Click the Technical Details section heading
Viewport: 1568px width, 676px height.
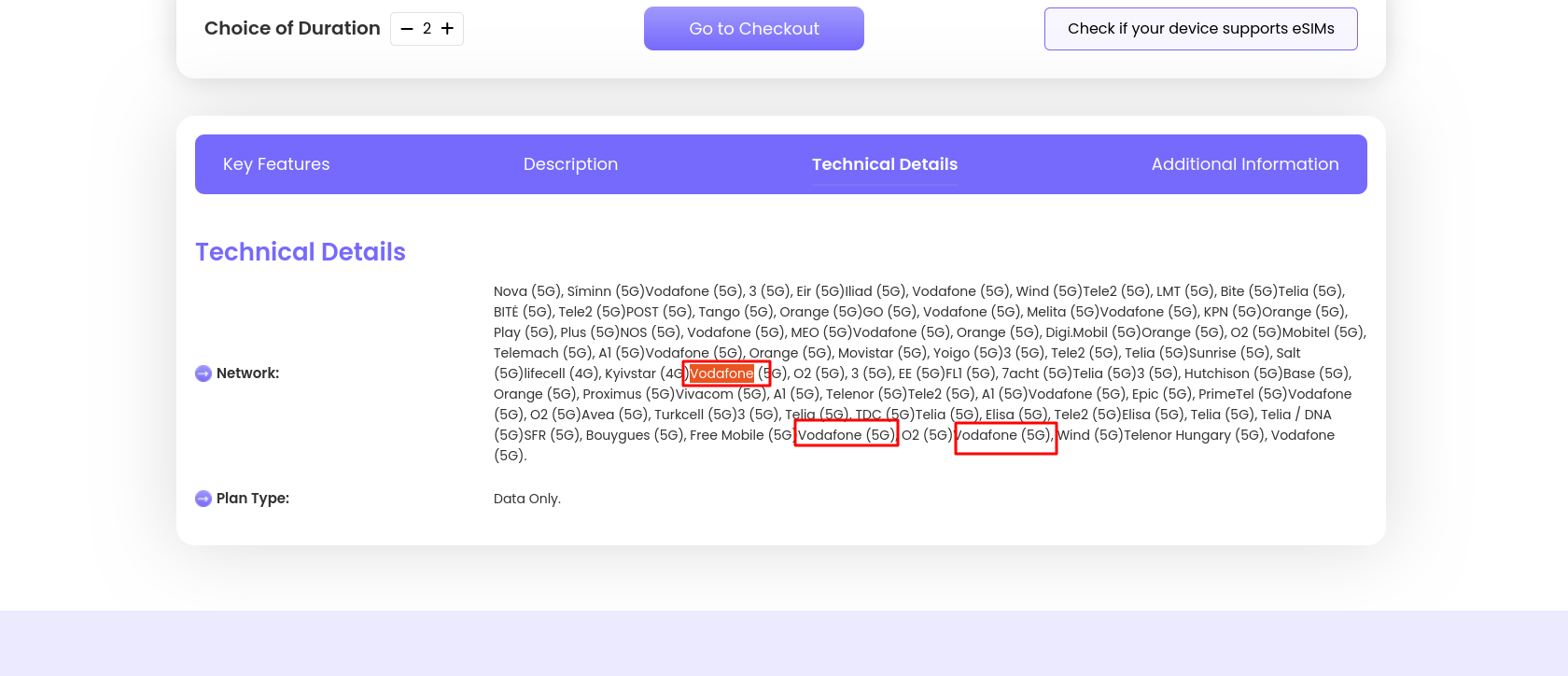pyautogui.click(x=301, y=252)
